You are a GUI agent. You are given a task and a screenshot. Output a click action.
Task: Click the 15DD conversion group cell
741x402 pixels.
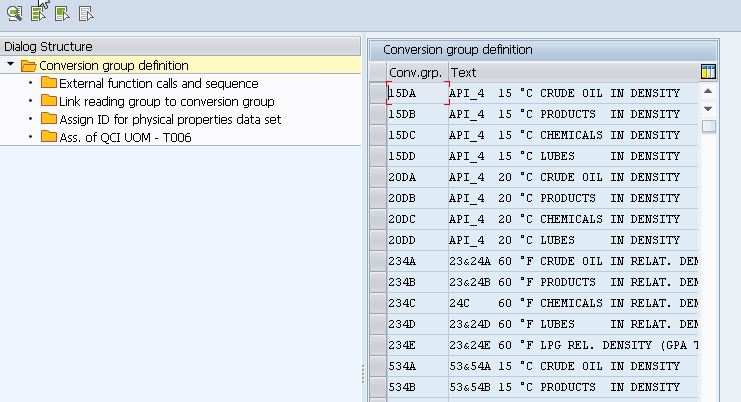pyautogui.click(x=418, y=156)
